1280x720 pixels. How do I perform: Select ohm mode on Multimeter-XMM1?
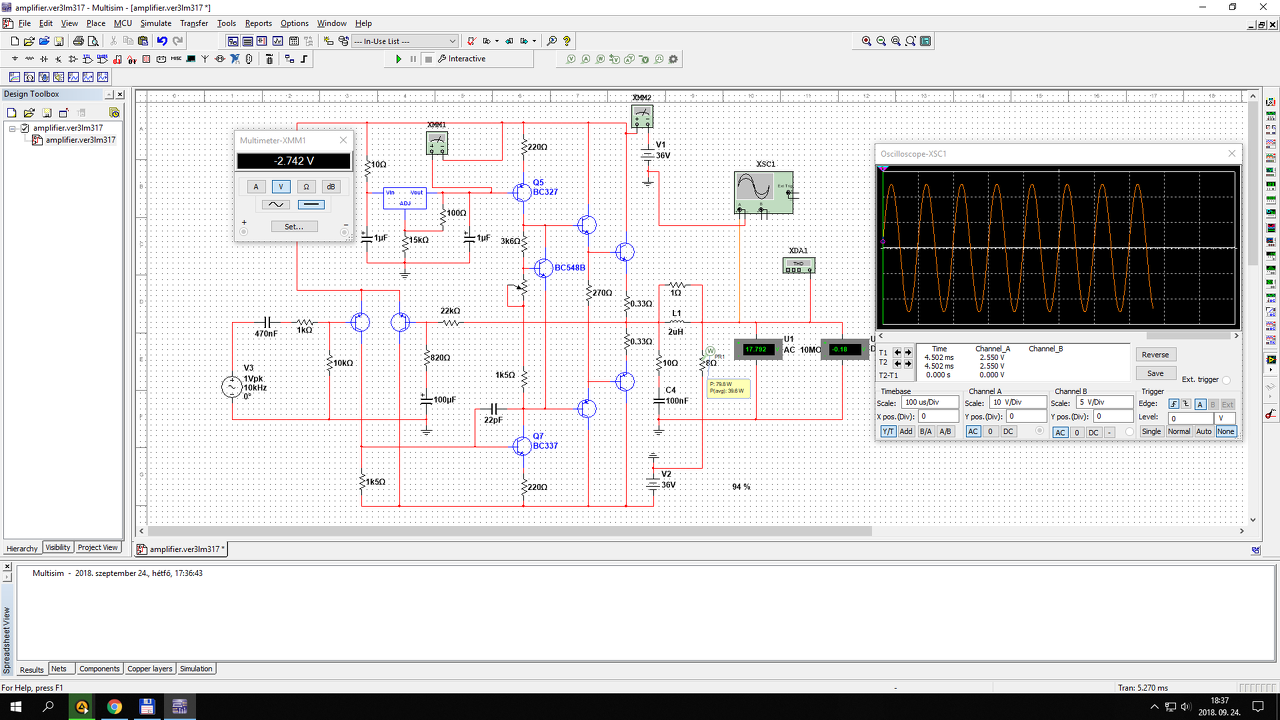pyautogui.click(x=306, y=187)
